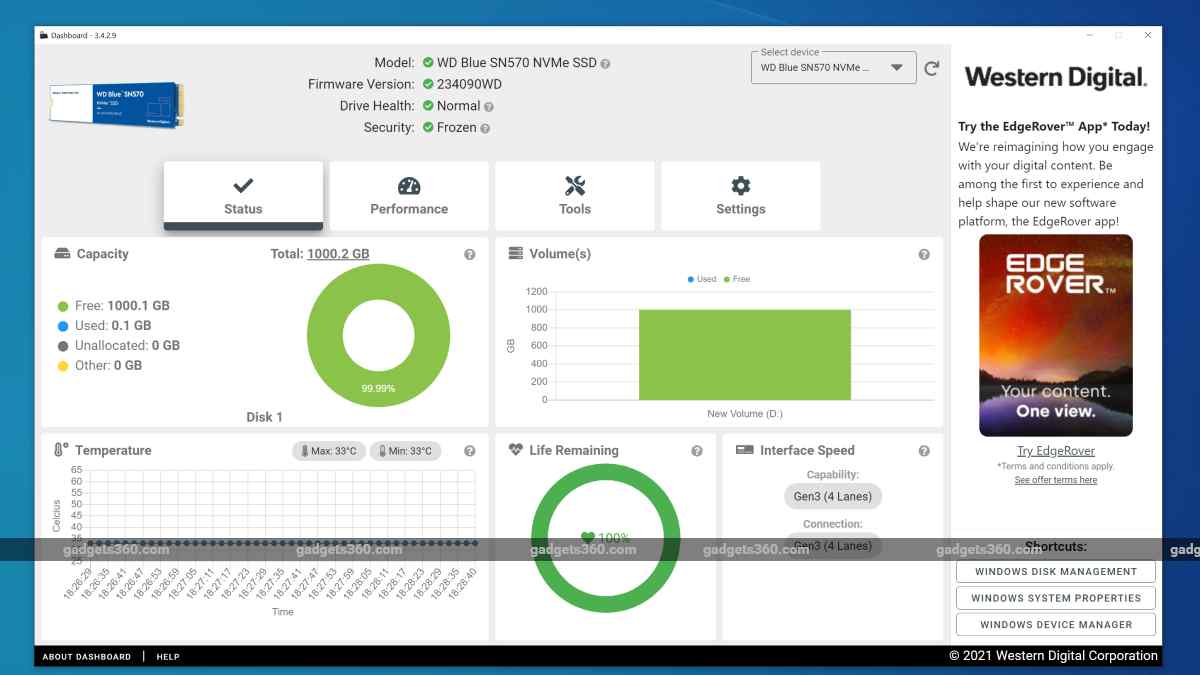Image resolution: width=1200 pixels, height=675 pixels.
Task: Show help for the Volume(s) panel
Action: [x=924, y=255]
